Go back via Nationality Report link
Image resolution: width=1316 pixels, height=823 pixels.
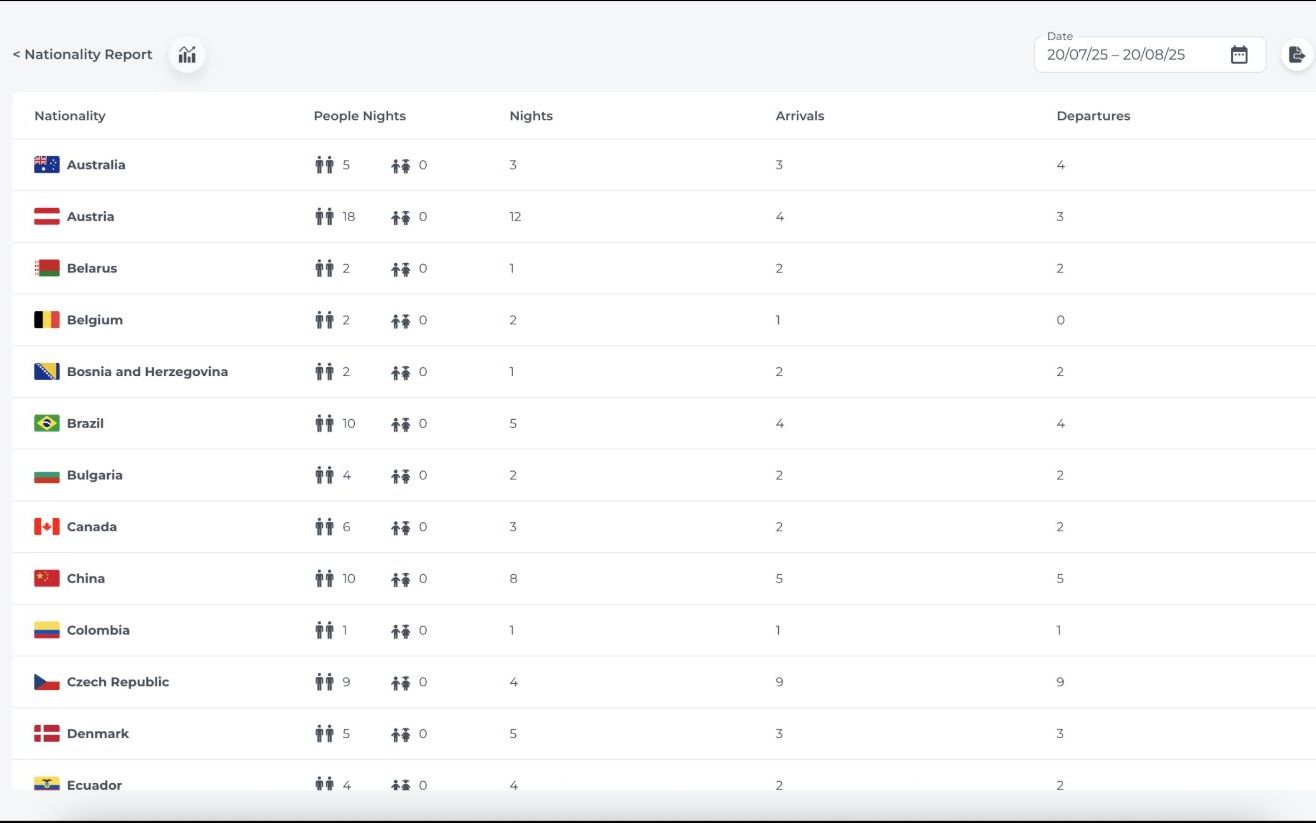tap(82, 55)
